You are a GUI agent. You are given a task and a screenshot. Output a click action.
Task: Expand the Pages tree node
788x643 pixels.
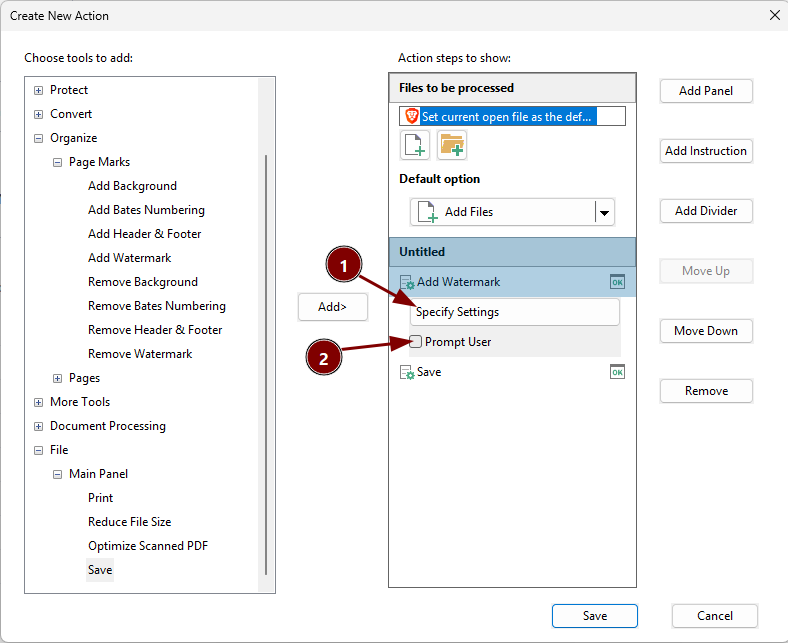pyautogui.click(x=57, y=379)
